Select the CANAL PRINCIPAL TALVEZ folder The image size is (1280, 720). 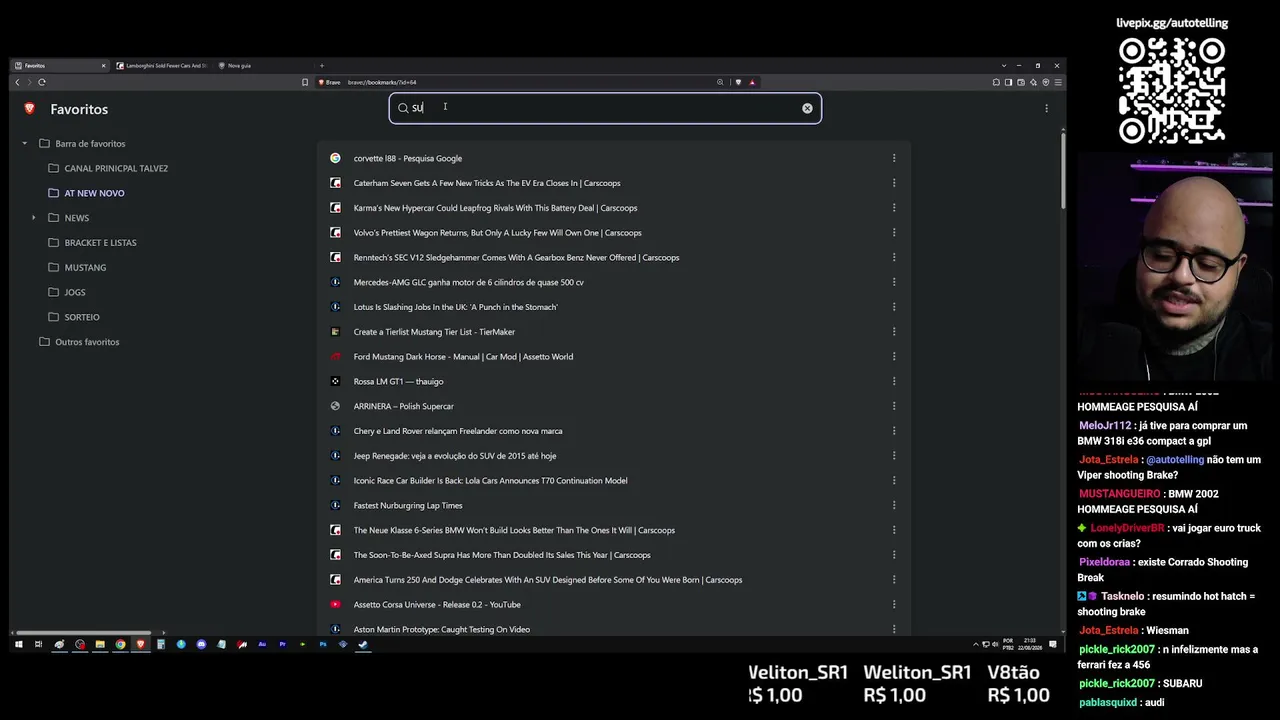(x=116, y=168)
